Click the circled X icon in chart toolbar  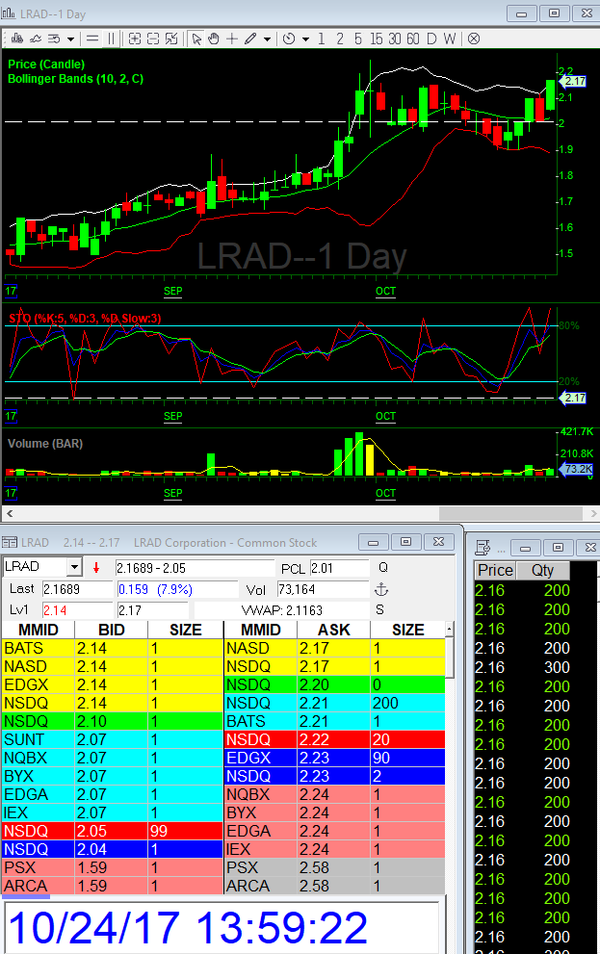(x=474, y=38)
